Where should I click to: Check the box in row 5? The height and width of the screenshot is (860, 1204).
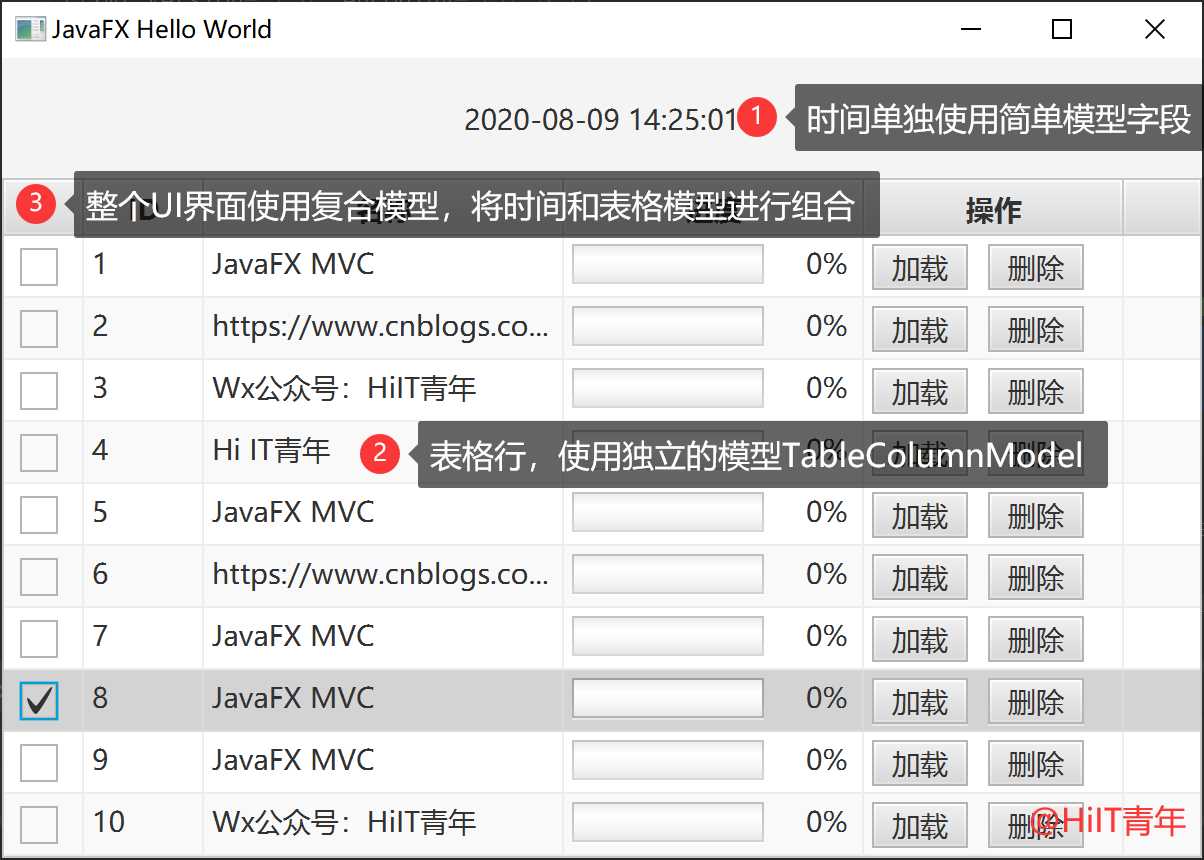coord(39,515)
